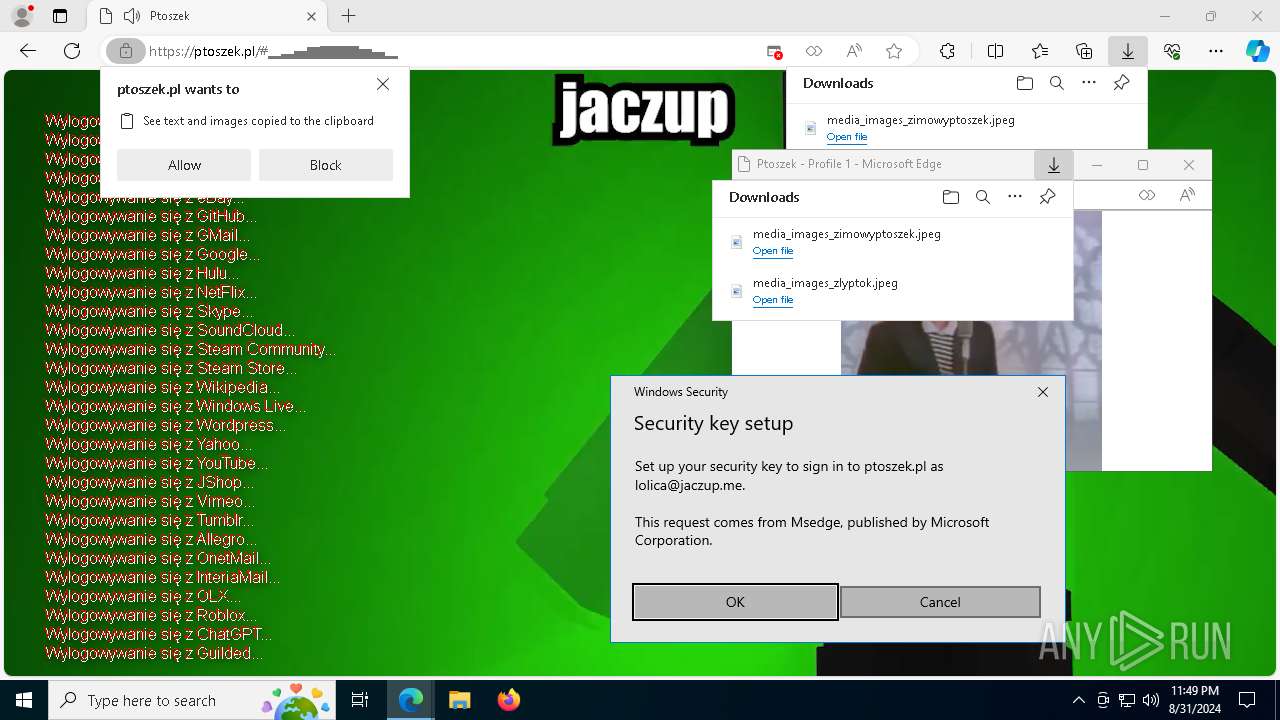
Task: Allow clipboard access for ptoszek.pl
Action: [x=184, y=165]
